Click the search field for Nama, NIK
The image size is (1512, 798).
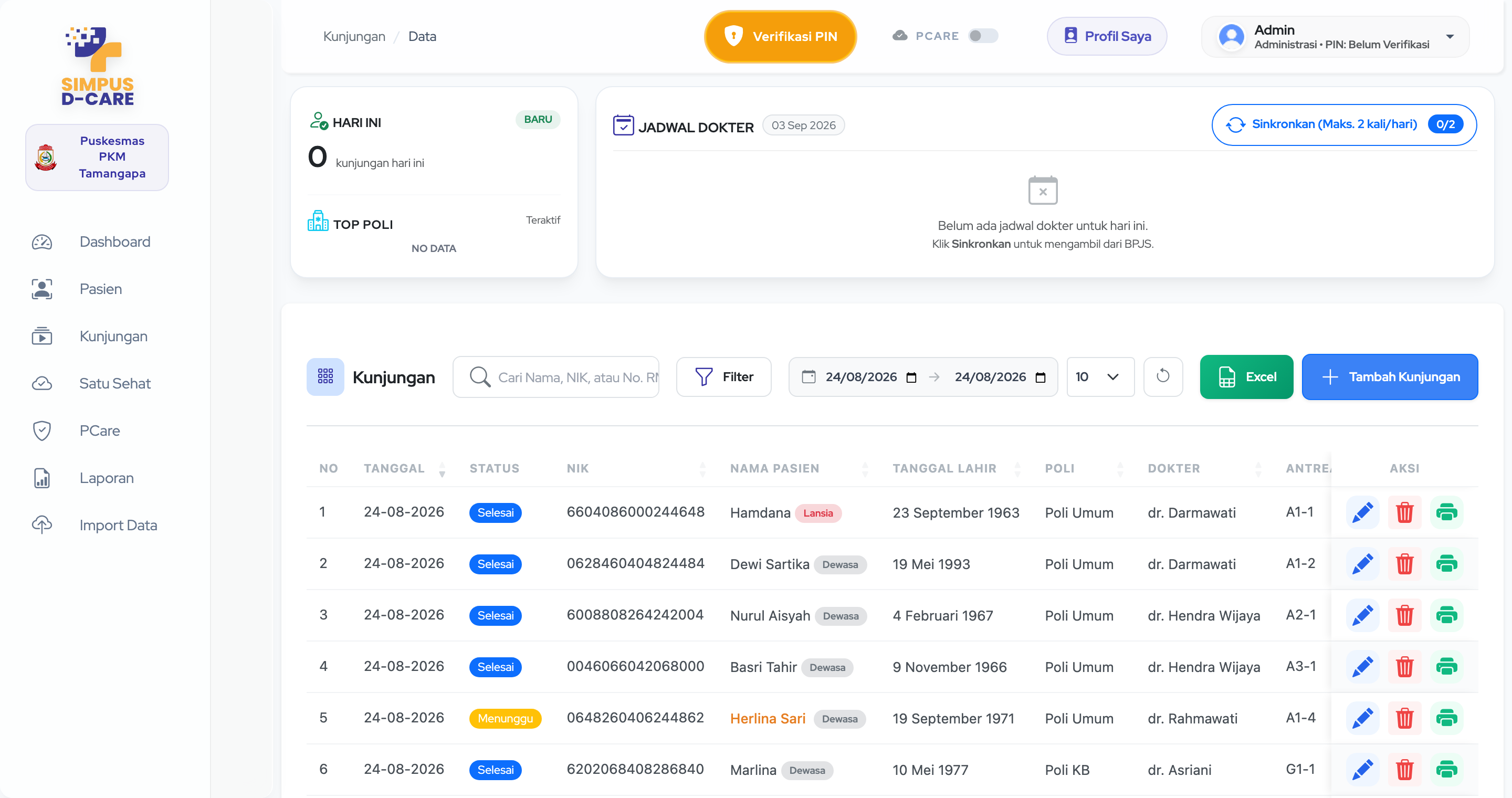pyautogui.click(x=556, y=377)
